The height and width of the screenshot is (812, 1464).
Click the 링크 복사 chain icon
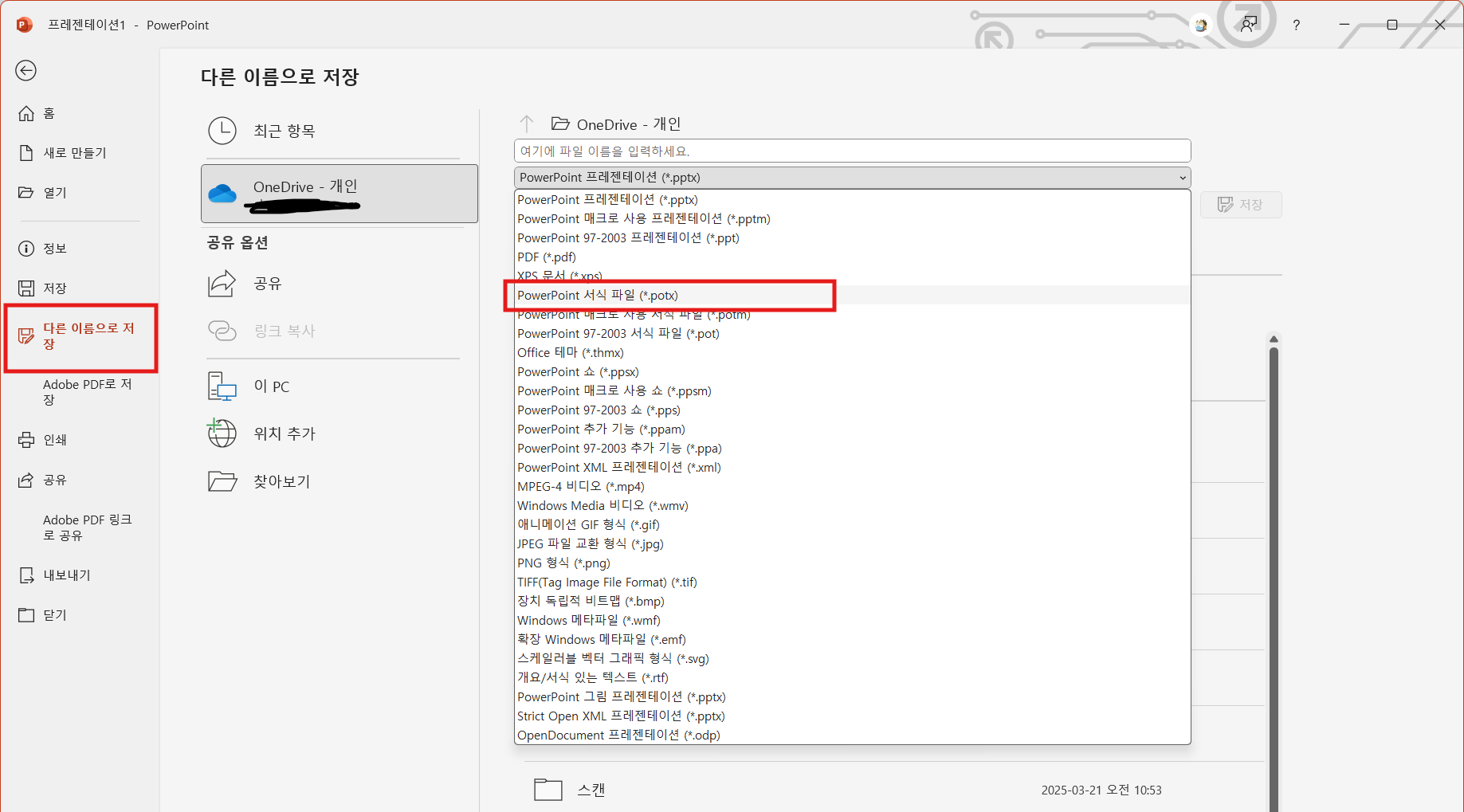point(222,331)
